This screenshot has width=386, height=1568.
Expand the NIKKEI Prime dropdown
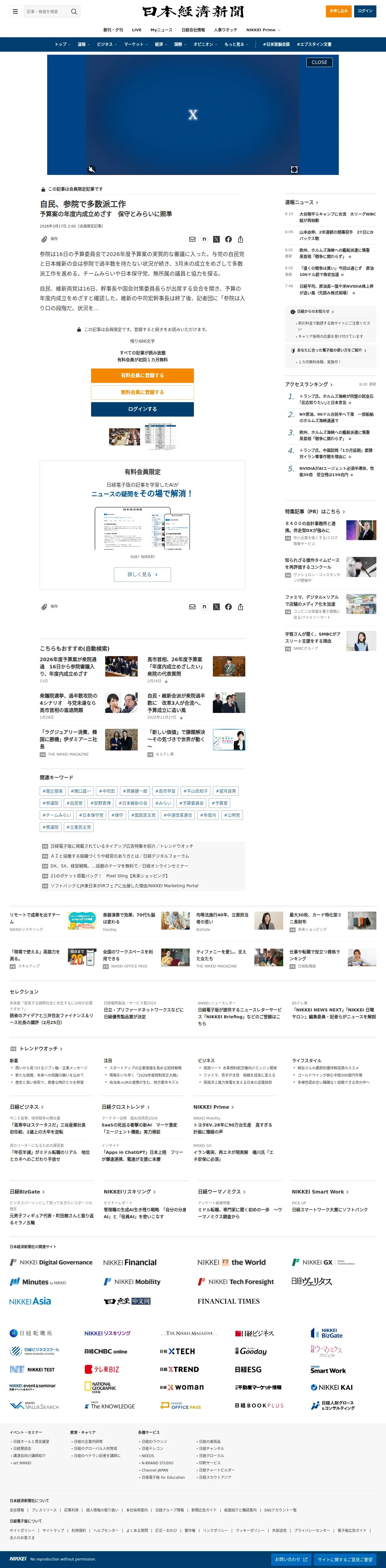264,30
